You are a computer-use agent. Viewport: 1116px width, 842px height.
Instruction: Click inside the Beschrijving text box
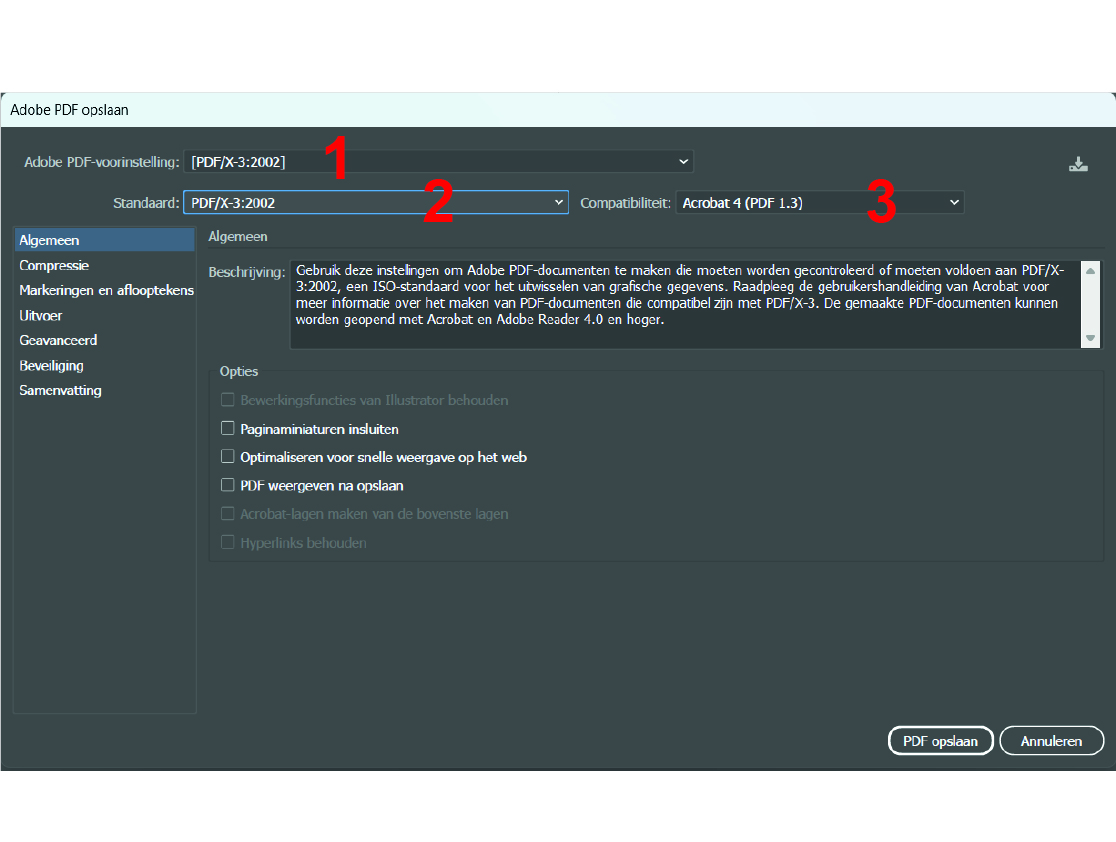[680, 303]
